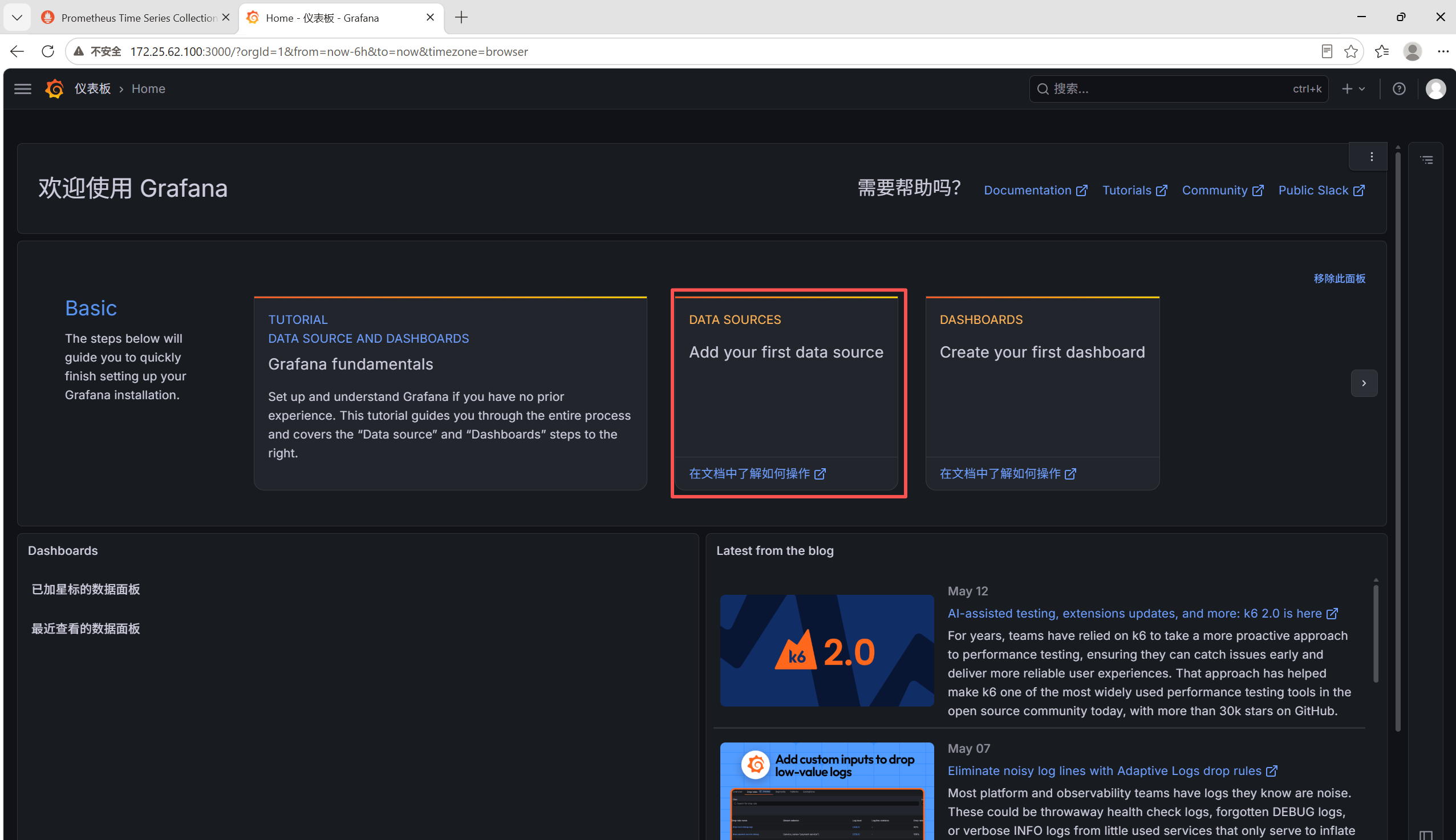
Task: Bookmark this page with star icon
Action: point(1350,51)
